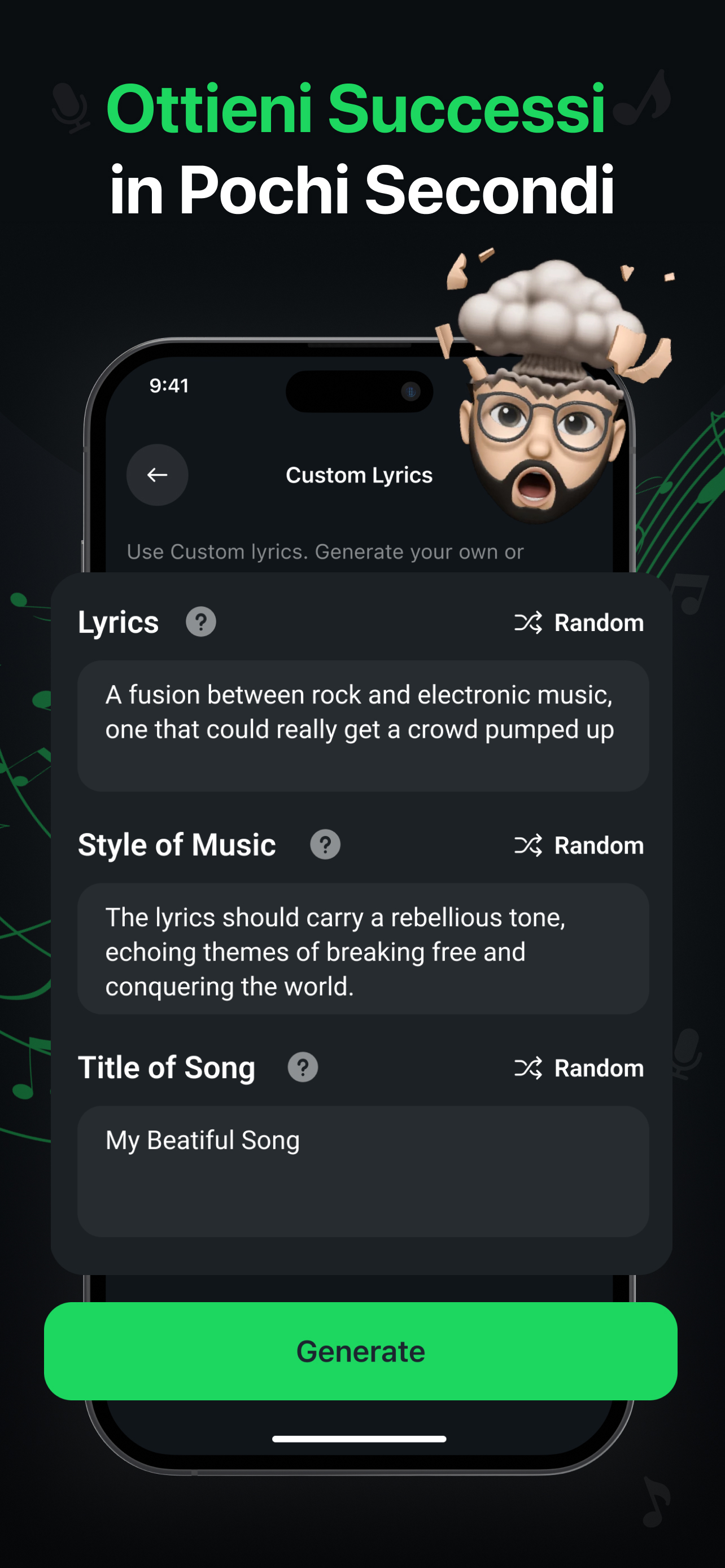
Task: Tap the Custom Lyrics header title
Action: tap(359, 475)
